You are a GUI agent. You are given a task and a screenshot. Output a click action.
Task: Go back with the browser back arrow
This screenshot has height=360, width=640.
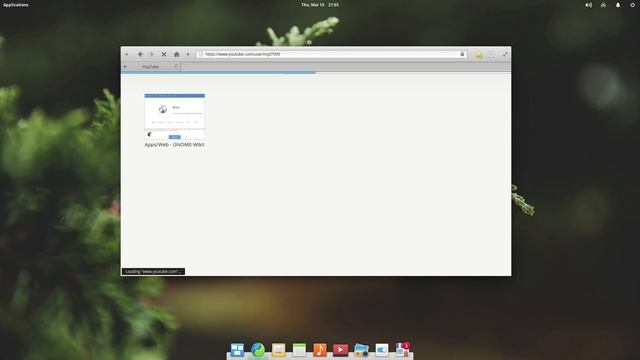140,54
